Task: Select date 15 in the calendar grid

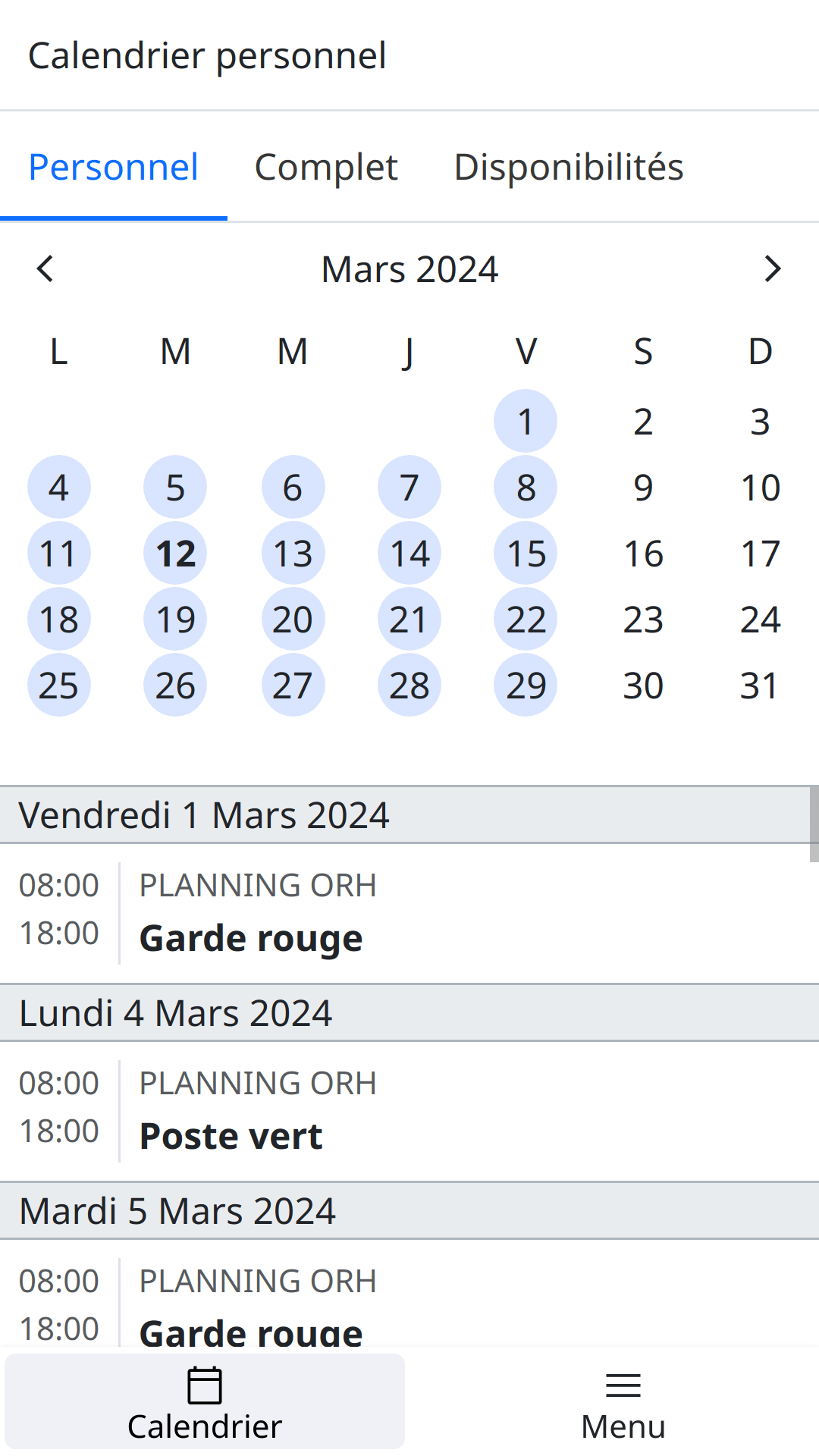Action: (x=526, y=554)
